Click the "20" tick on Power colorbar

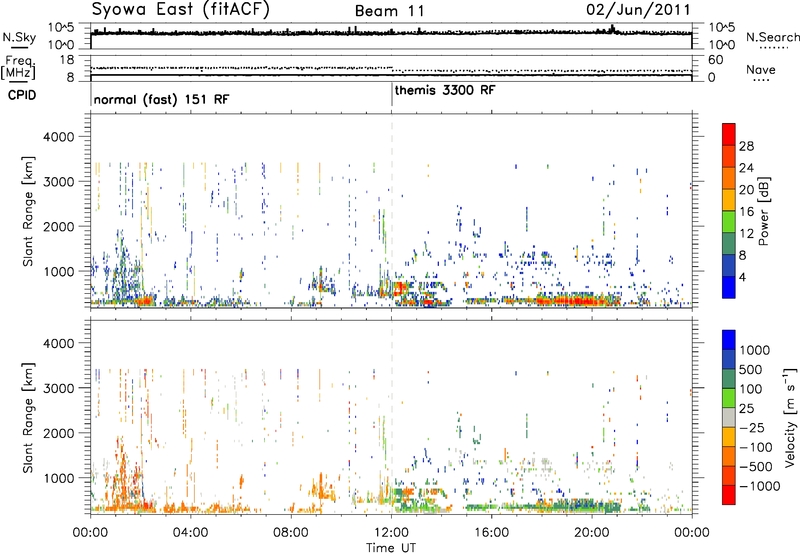[746, 190]
